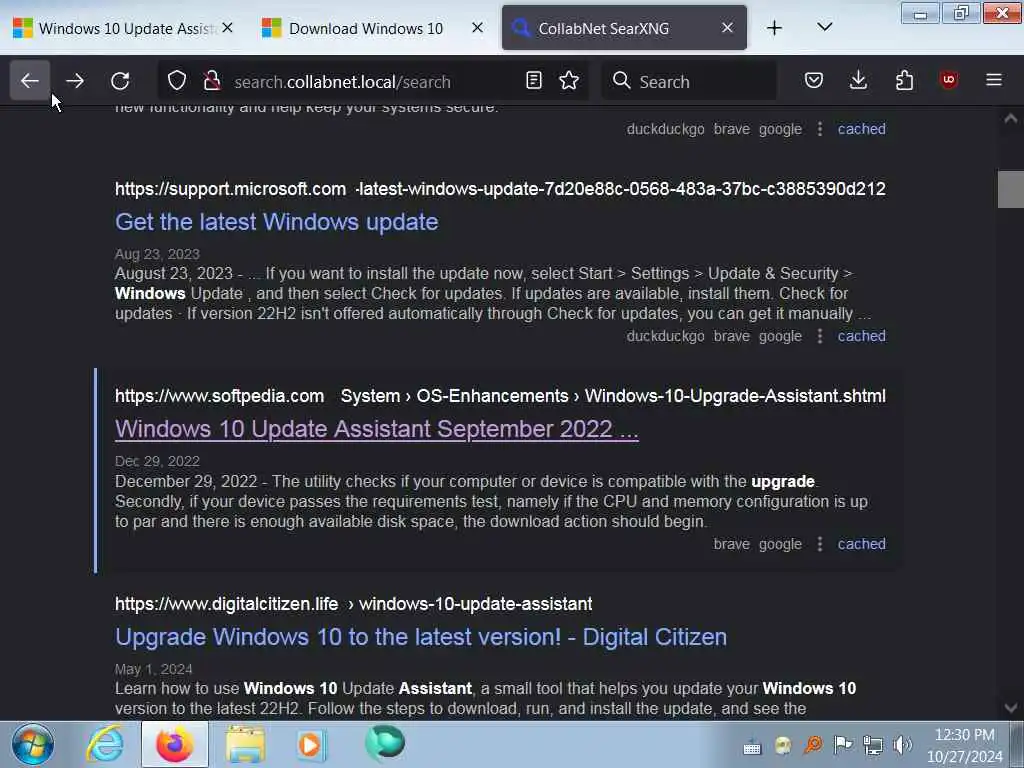The width and height of the screenshot is (1024, 768).
Task: Go forward using the forward arrow button
Action: [75, 81]
